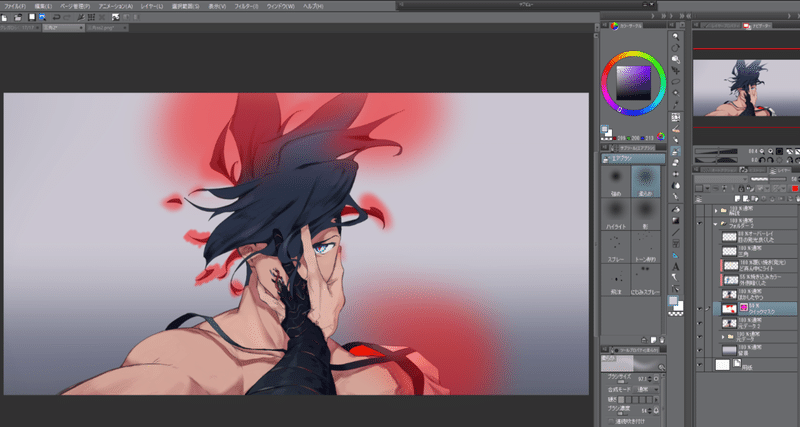Toggle visibility of 背景 layer
Screen dimensions: 800x427
(699, 350)
